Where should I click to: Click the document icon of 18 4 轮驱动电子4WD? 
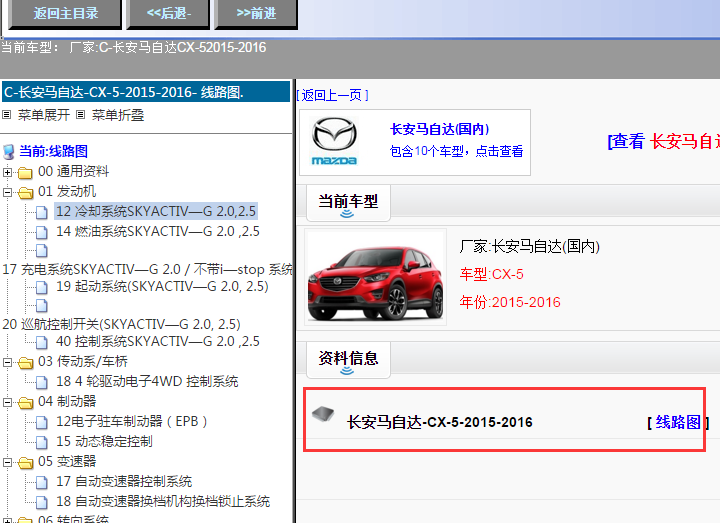[x=42, y=382]
